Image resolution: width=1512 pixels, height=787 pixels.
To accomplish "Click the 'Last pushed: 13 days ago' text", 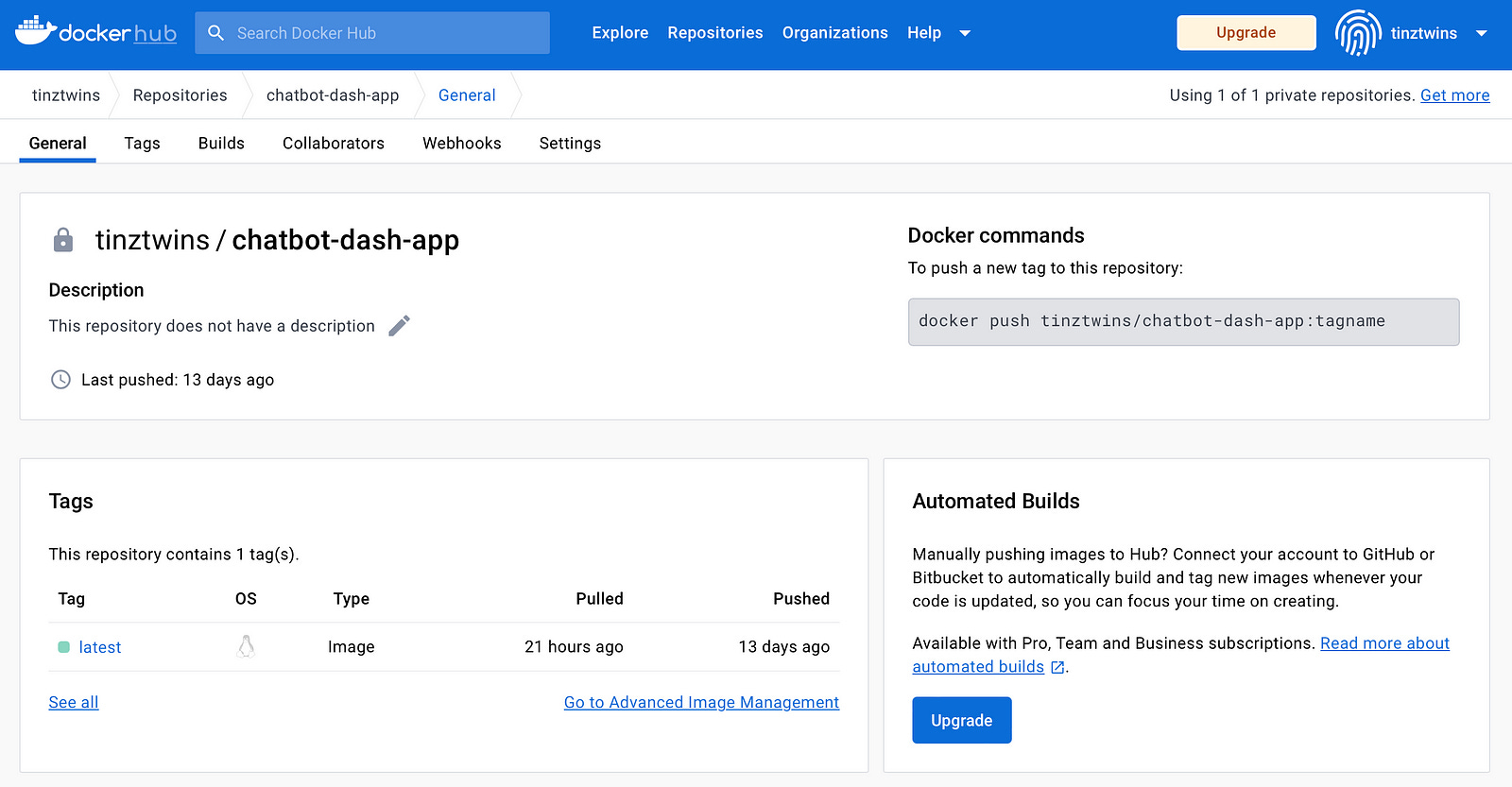I will [x=178, y=380].
